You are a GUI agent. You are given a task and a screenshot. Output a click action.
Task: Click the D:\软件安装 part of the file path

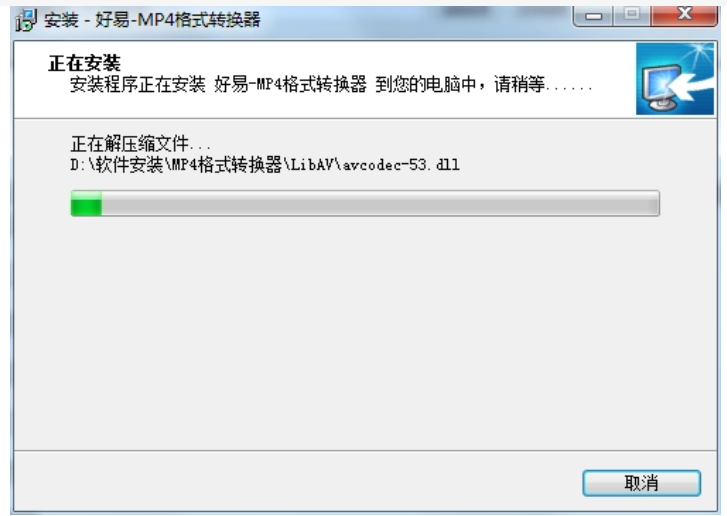(117, 165)
